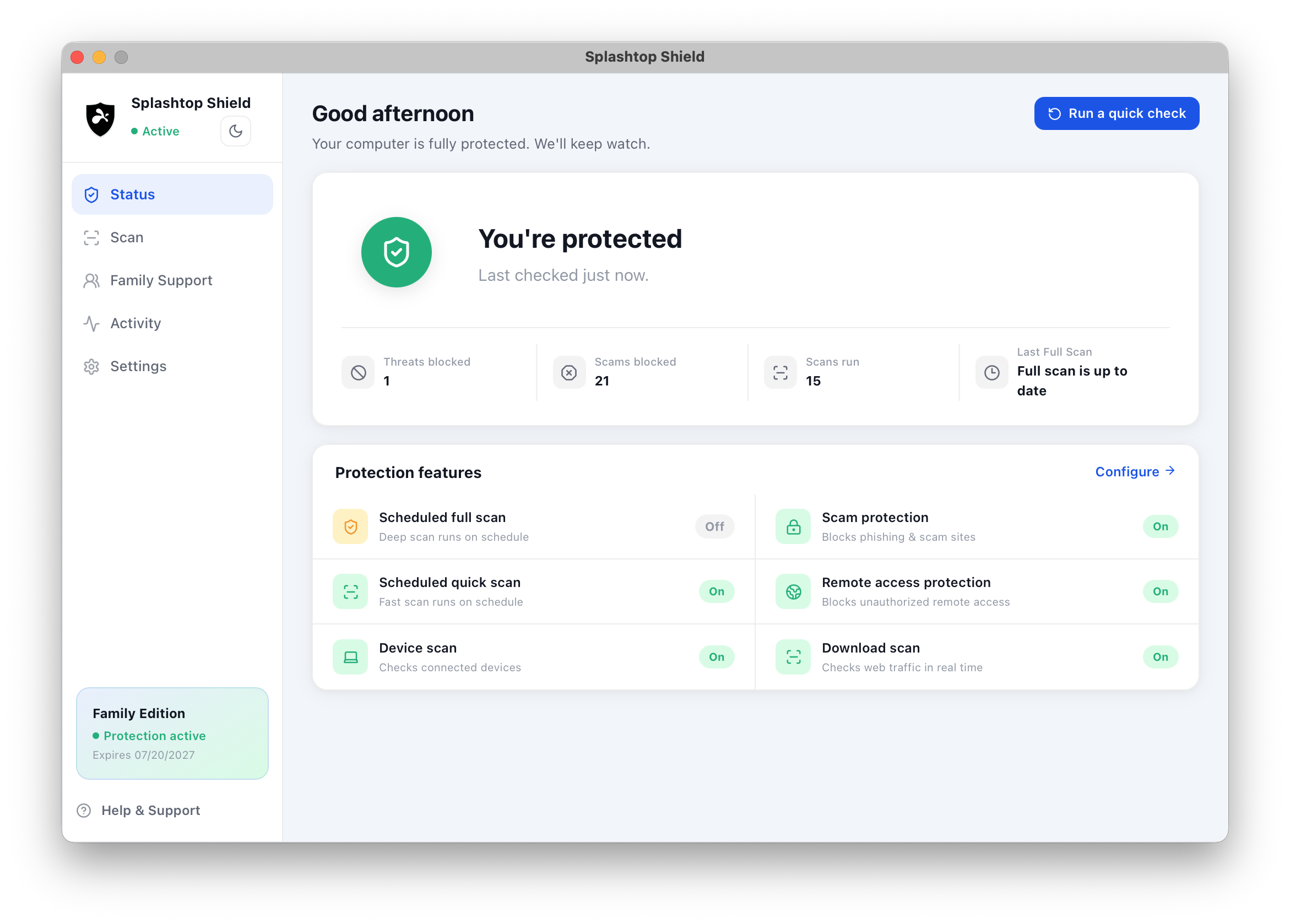The width and height of the screenshot is (1290, 924).
Task: Run a quick check
Action: pos(1116,114)
